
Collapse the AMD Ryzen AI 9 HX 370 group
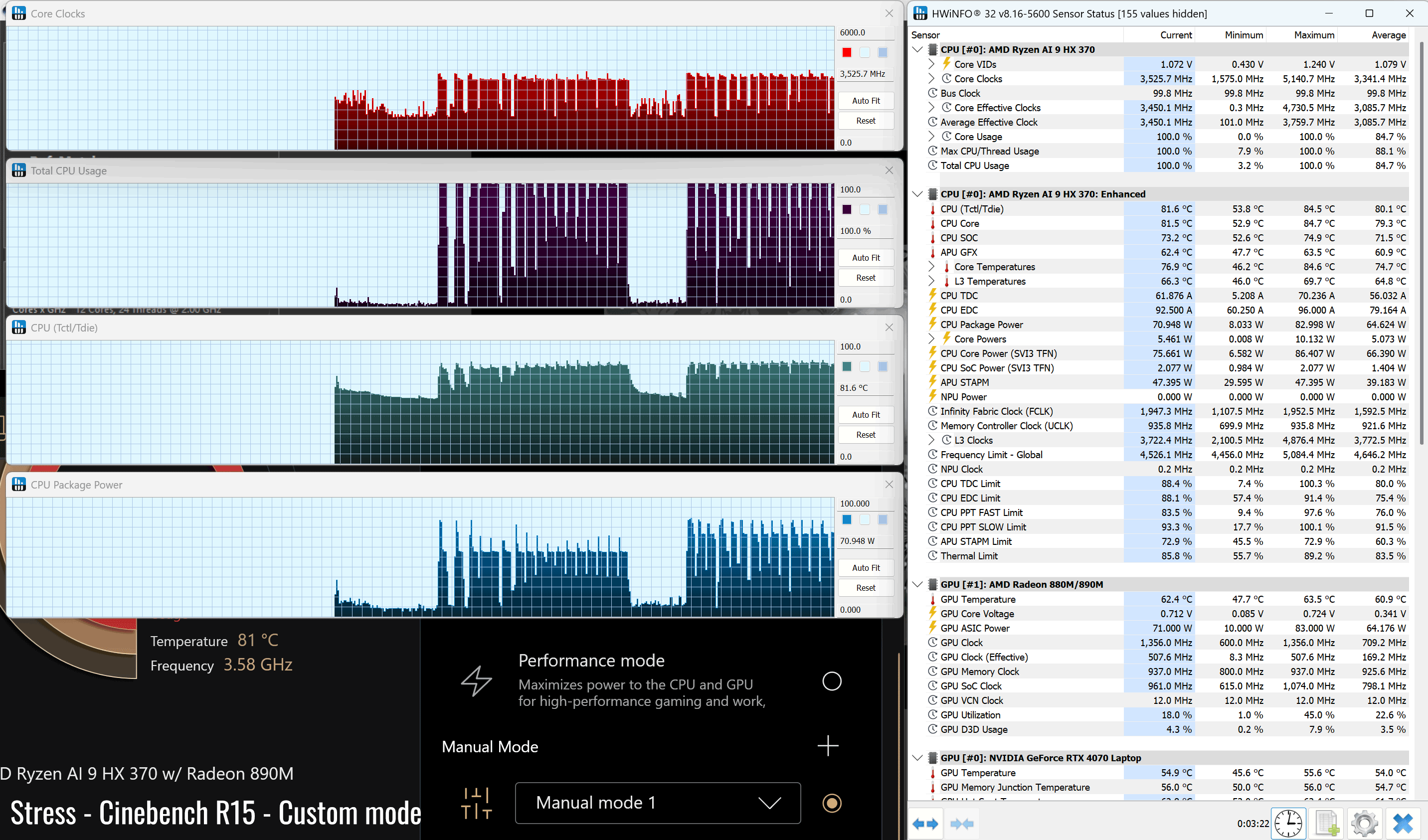(917, 49)
